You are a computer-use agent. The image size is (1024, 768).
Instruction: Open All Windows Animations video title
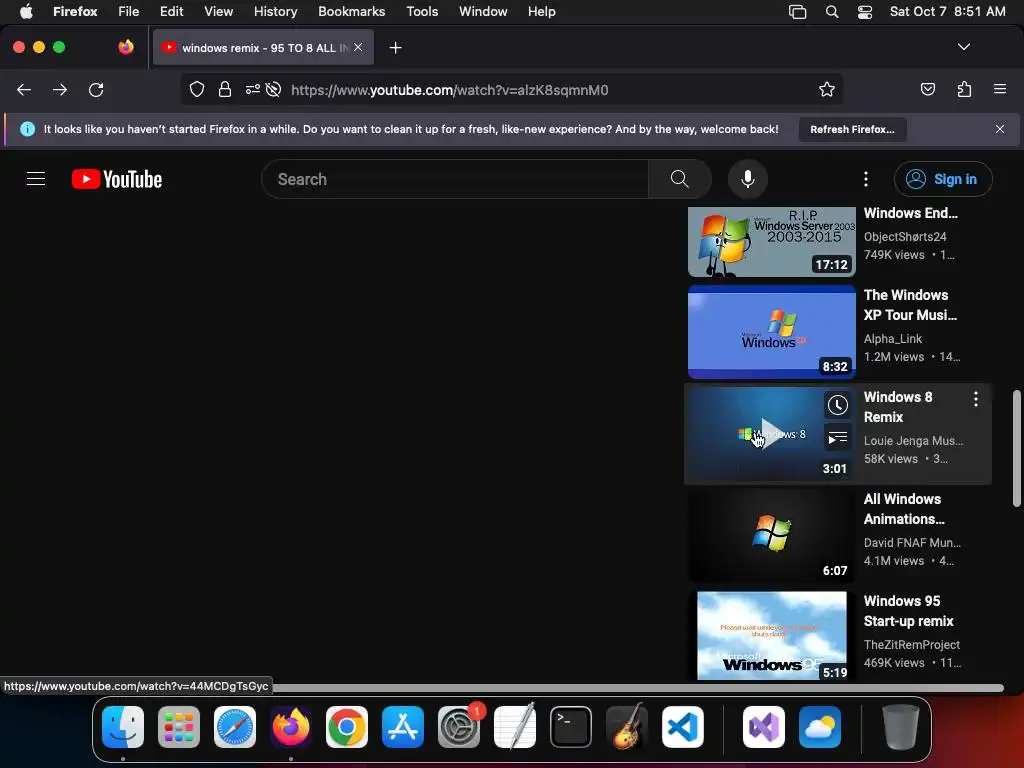point(904,509)
